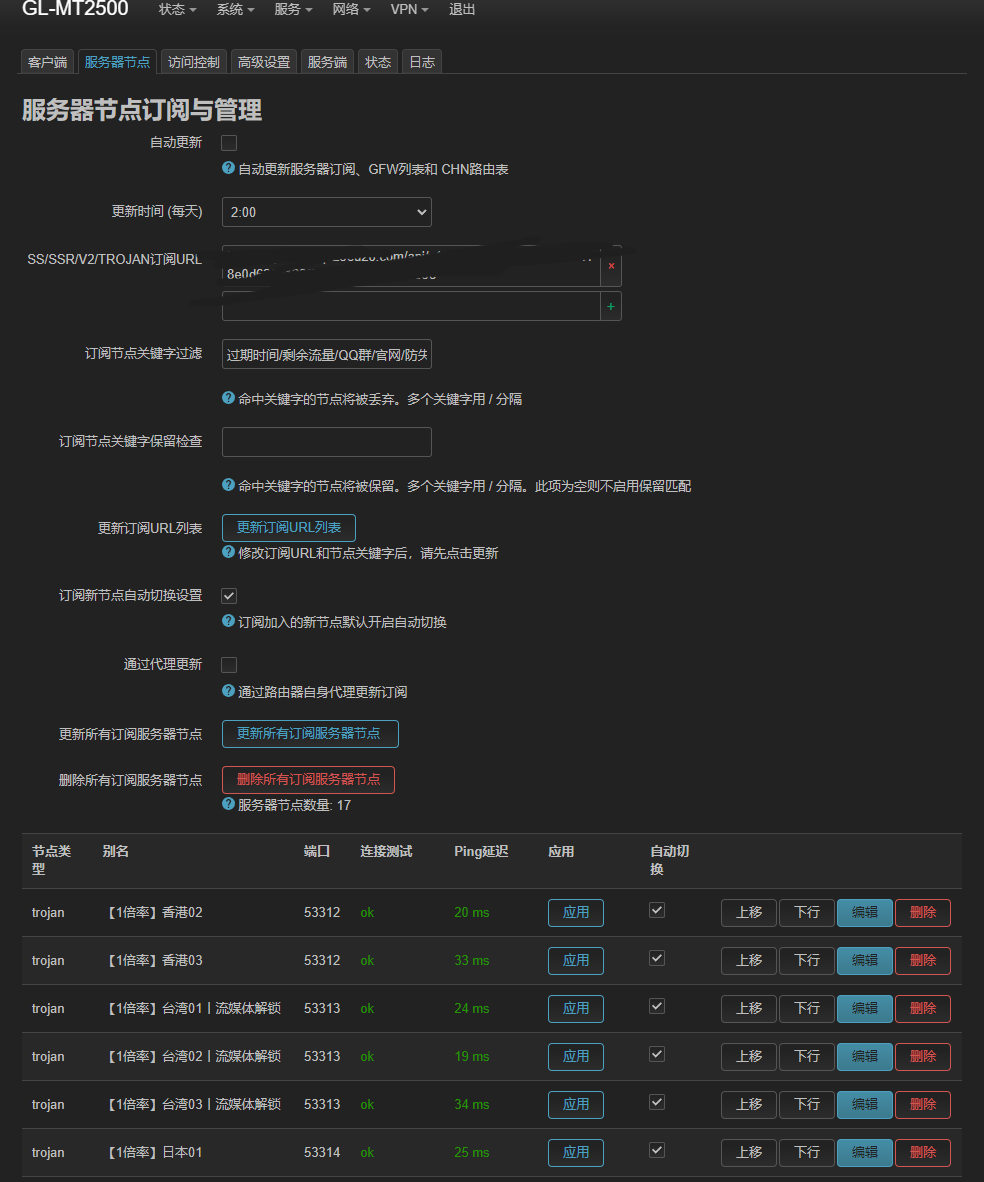Image resolution: width=984 pixels, height=1182 pixels.
Task: Click the 更新所有订阅服务器节点 button
Action: coord(310,734)
